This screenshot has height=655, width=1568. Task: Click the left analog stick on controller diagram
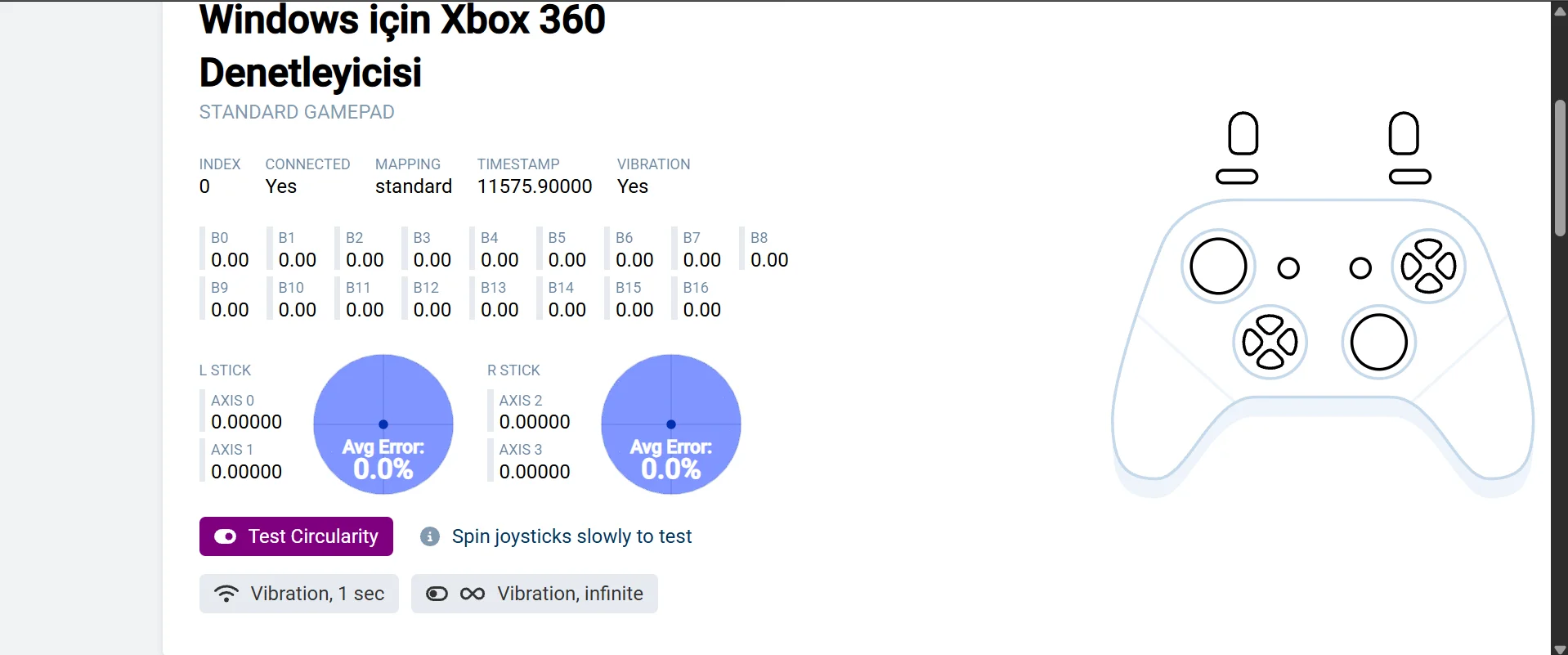point(1218,267)
